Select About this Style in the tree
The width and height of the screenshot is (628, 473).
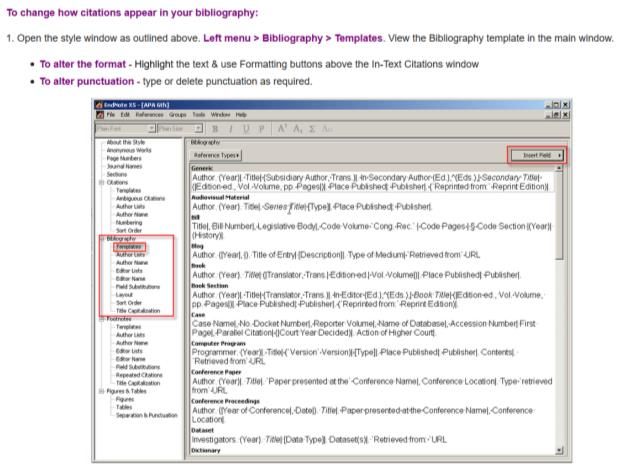[x=126, y=142]
